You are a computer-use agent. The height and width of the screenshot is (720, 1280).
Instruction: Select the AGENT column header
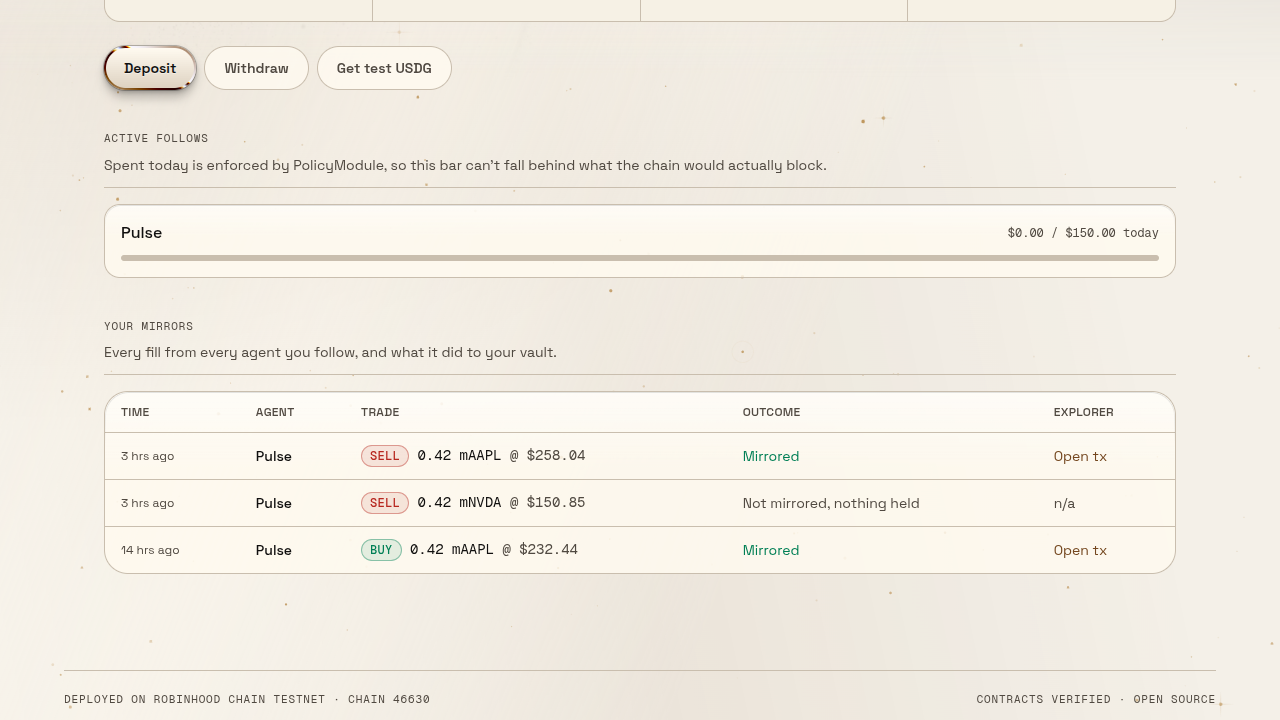pos(275,412)
